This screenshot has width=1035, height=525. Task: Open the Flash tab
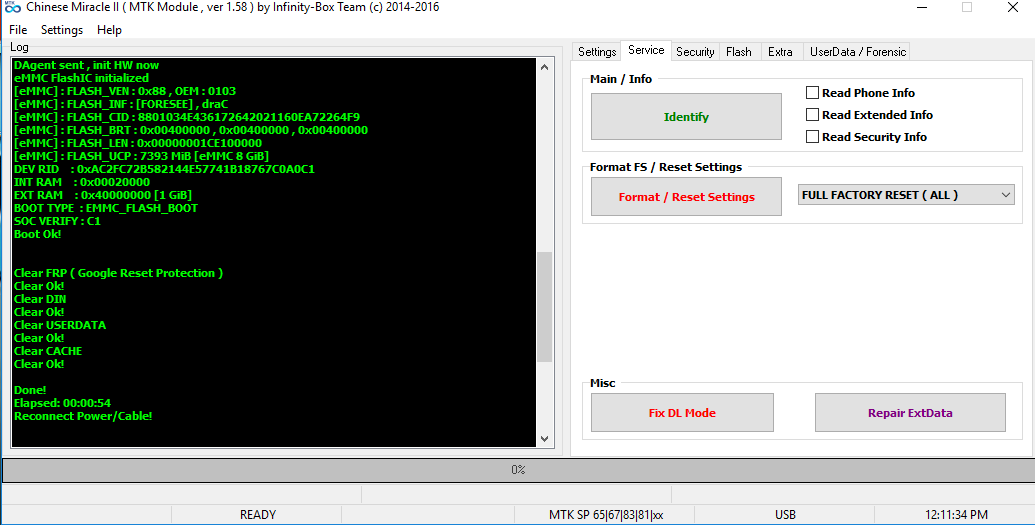[x=739, y=52]
